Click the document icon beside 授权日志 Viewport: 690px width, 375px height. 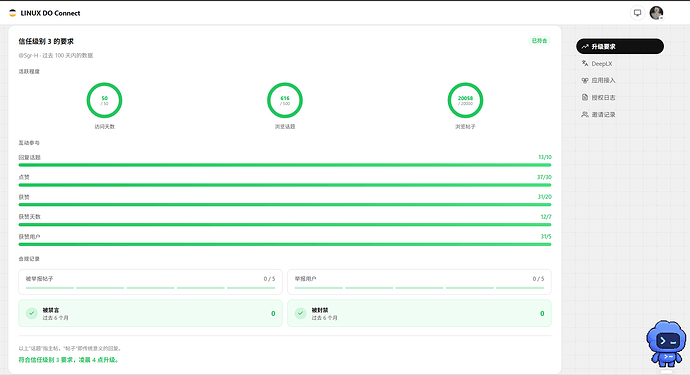tap(585, 97)
